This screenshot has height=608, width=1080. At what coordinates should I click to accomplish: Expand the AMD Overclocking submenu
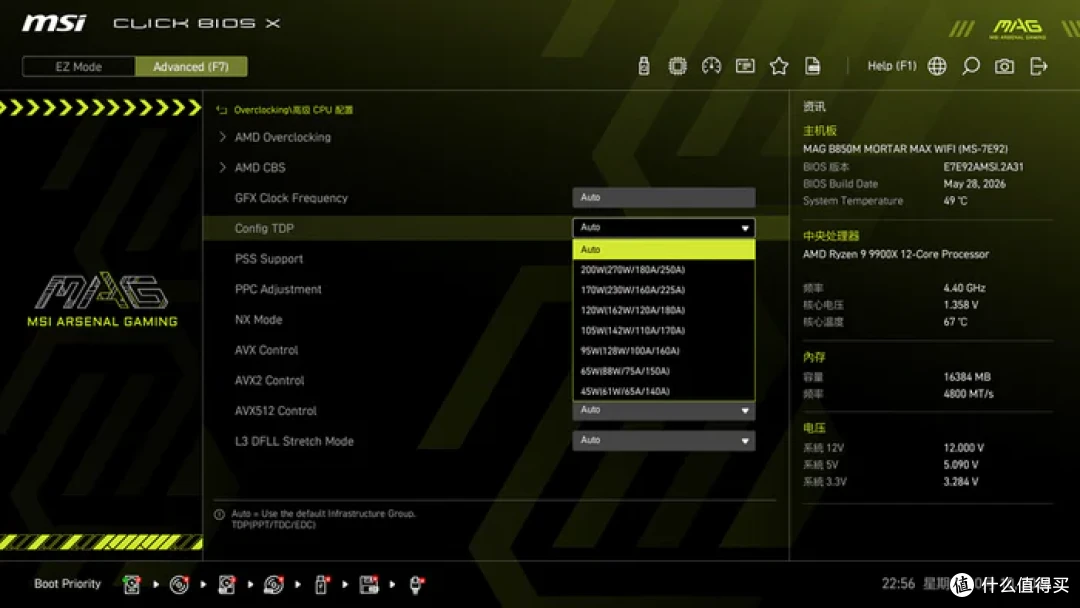[x=282, y=137]
